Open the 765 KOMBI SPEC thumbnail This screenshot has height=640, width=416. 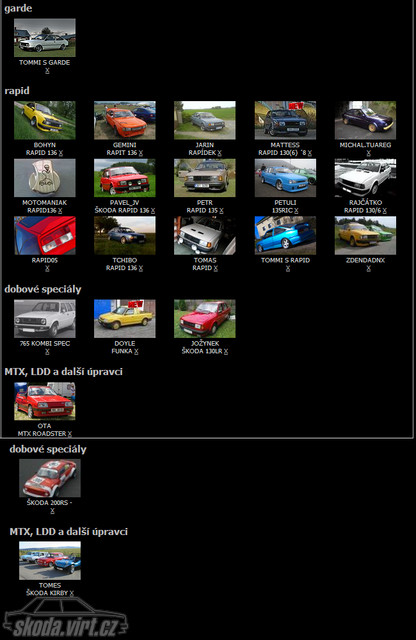click(44, 319)
